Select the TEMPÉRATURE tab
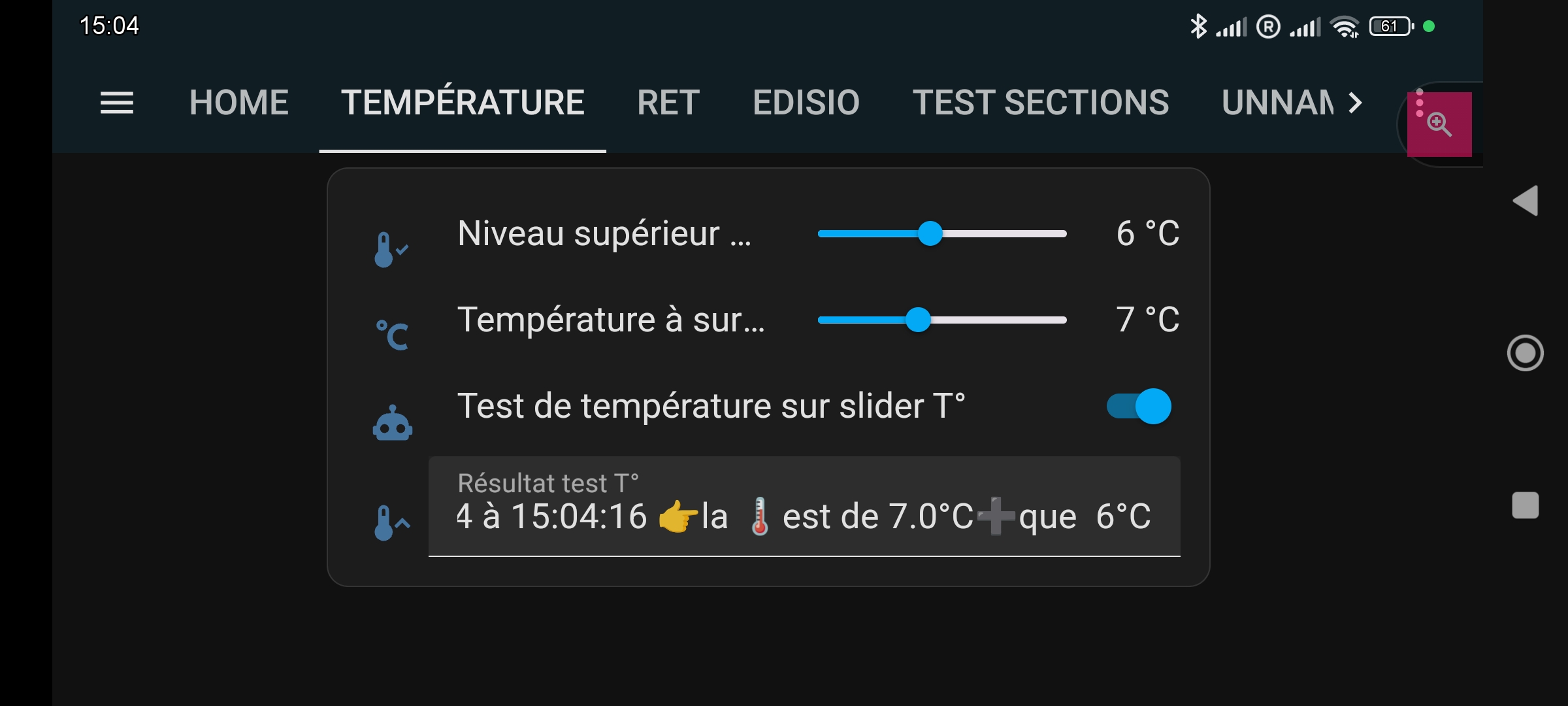Viewport: 1568px width, 706px height. click(463, 101)
